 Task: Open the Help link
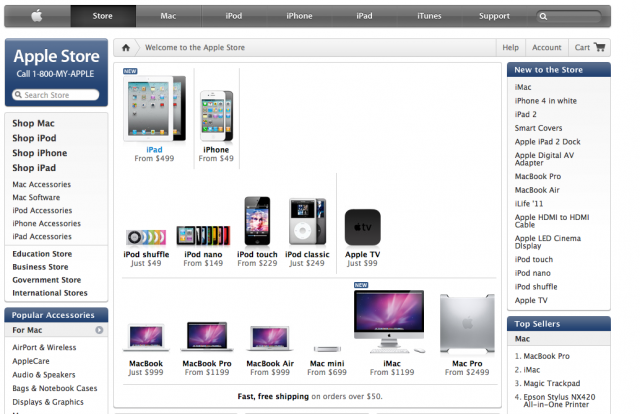[511, 47]
